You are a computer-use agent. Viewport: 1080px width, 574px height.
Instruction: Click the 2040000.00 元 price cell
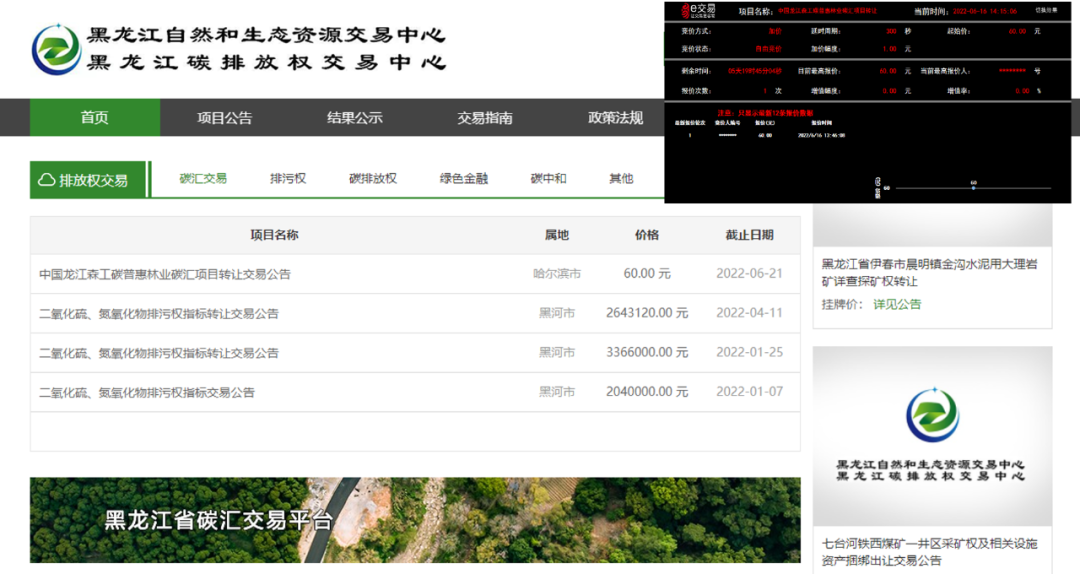(647, 391)
